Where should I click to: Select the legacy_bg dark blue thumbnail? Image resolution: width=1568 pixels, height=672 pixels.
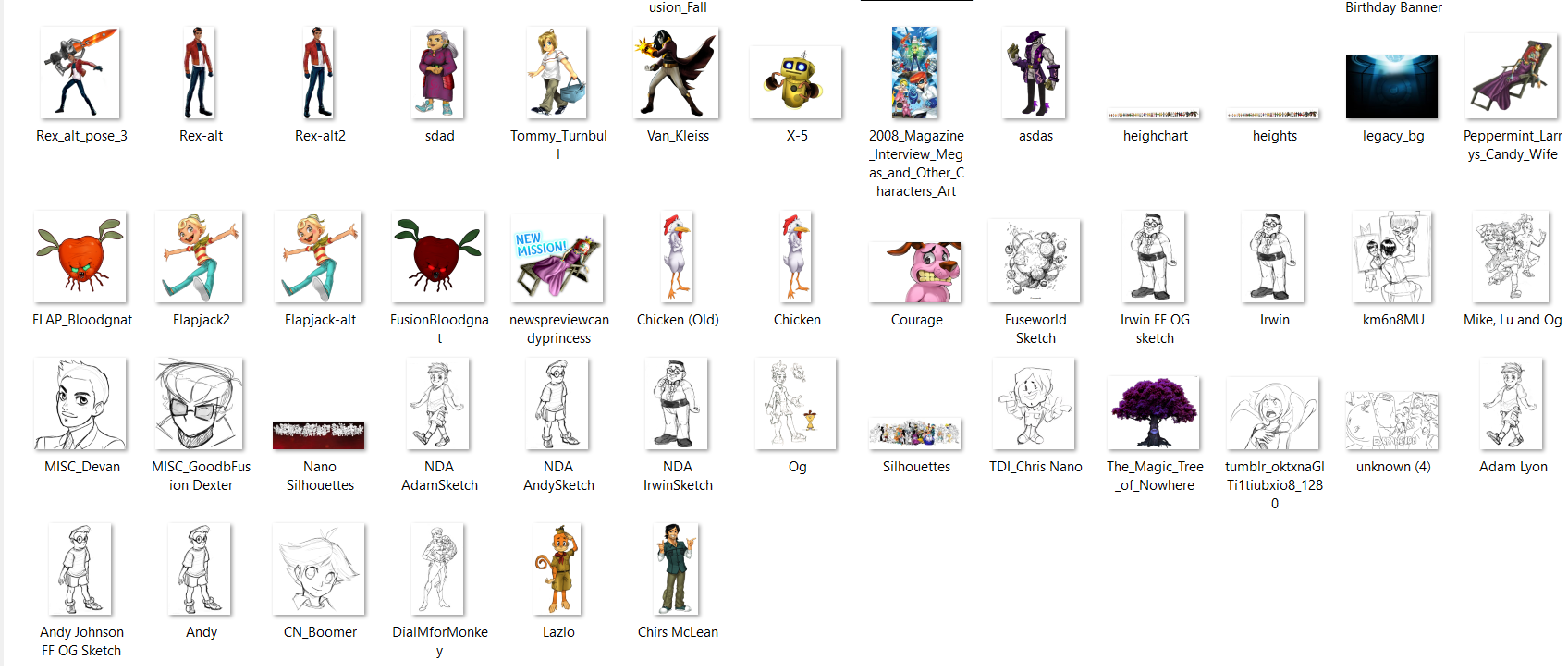coord(1392,87)
